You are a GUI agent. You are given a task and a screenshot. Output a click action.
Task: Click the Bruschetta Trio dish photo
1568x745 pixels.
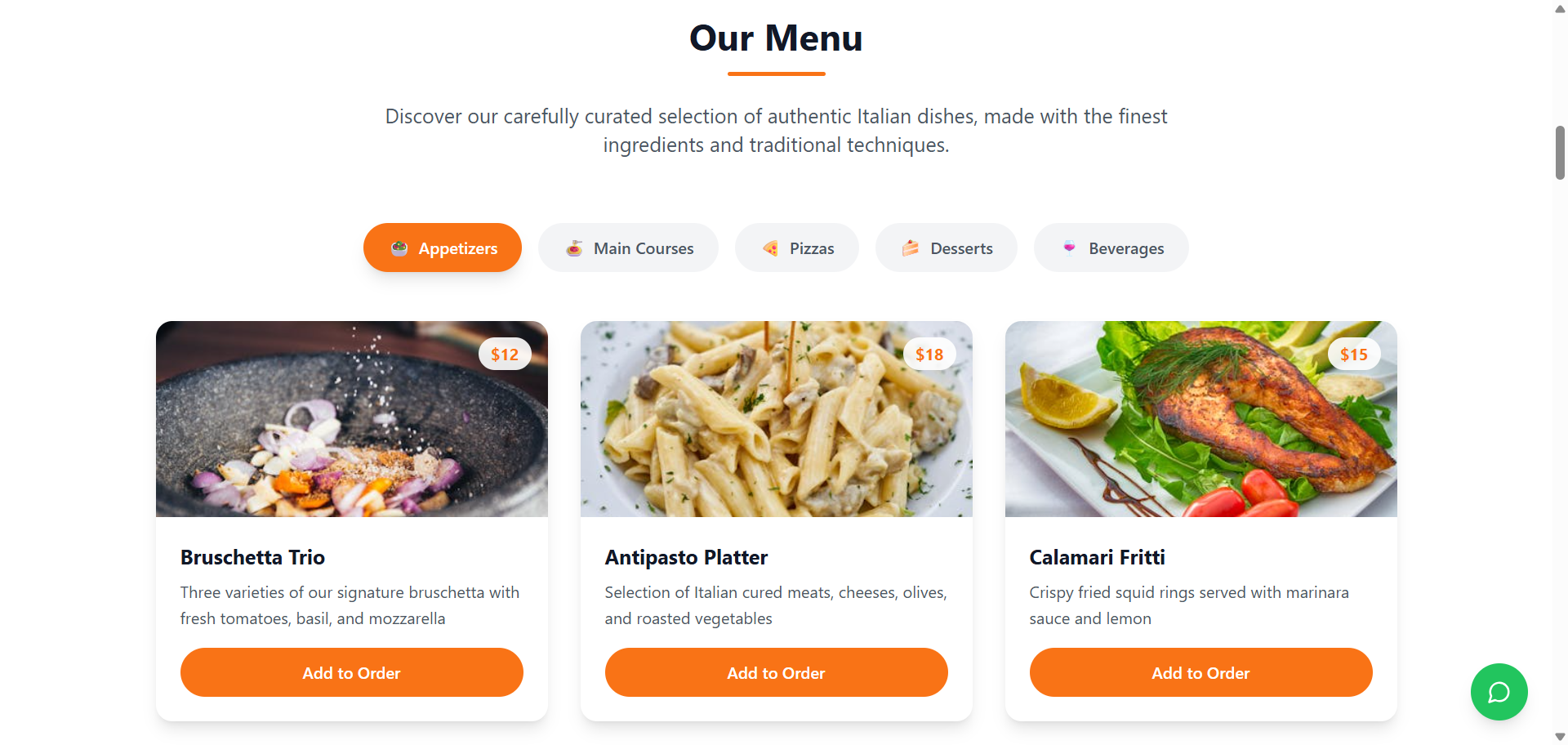pos(352,419)
